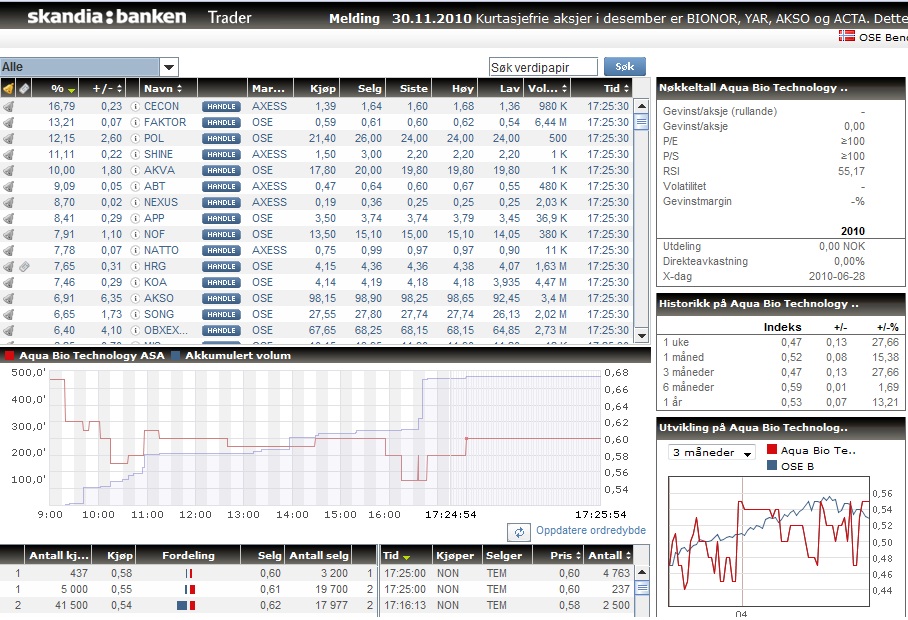
Task: Click the megaphone column header icon
Action: 8,89
